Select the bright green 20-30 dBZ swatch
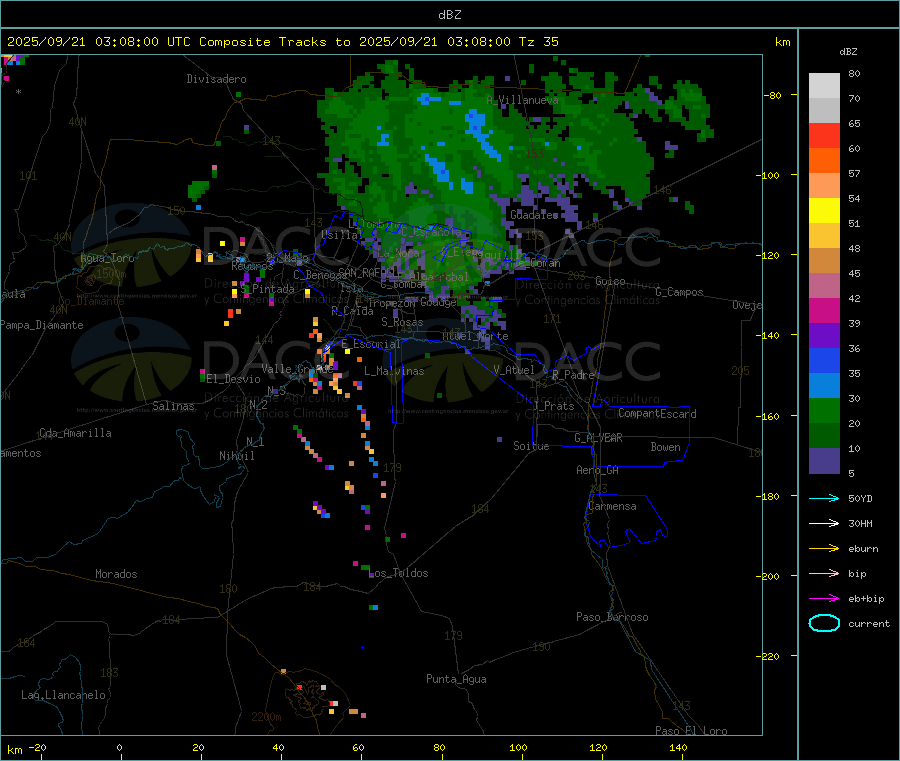Screen dimensions: 900x761 click(824, 410)
